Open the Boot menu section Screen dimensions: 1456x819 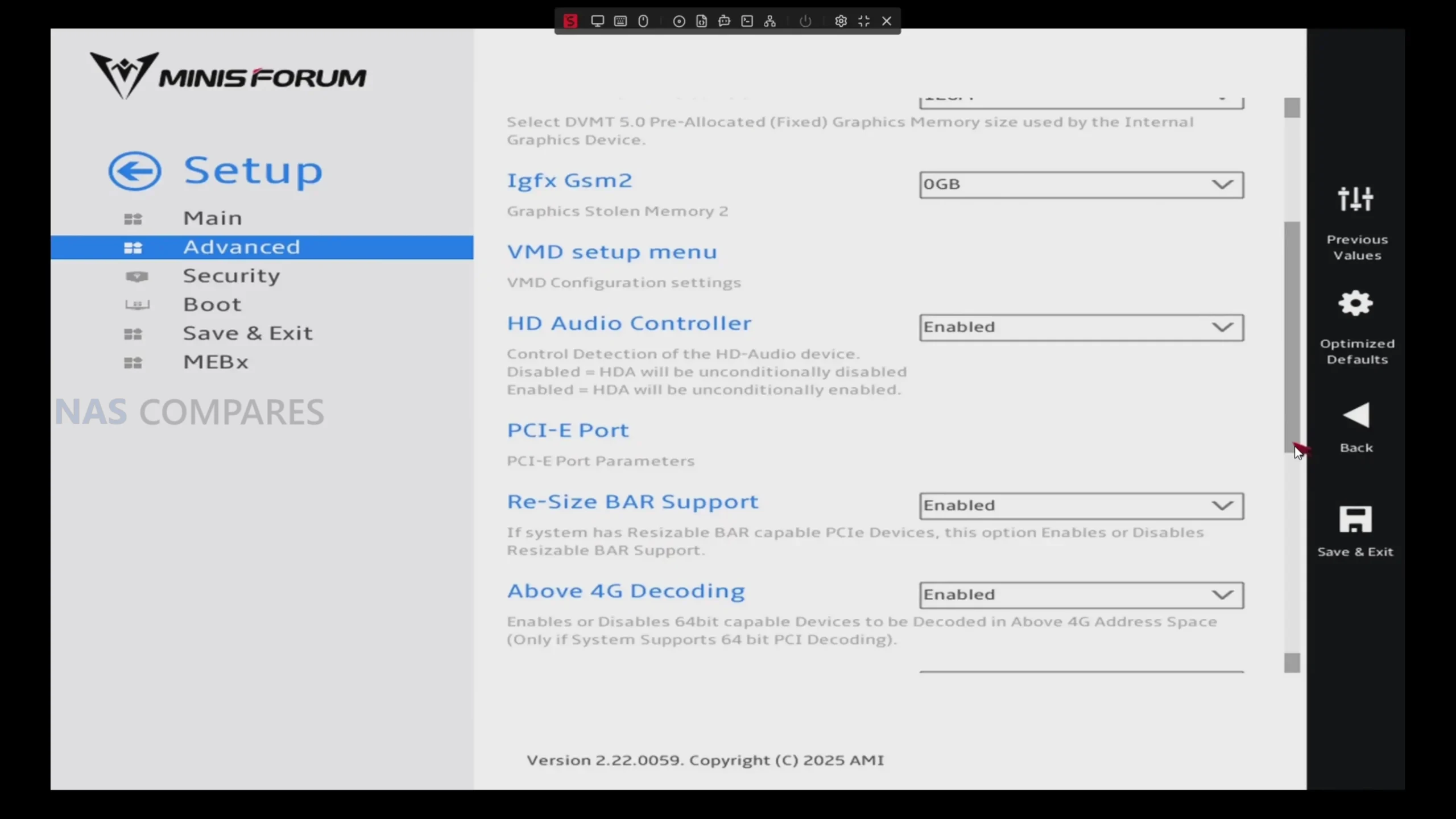tap(212, 304)
